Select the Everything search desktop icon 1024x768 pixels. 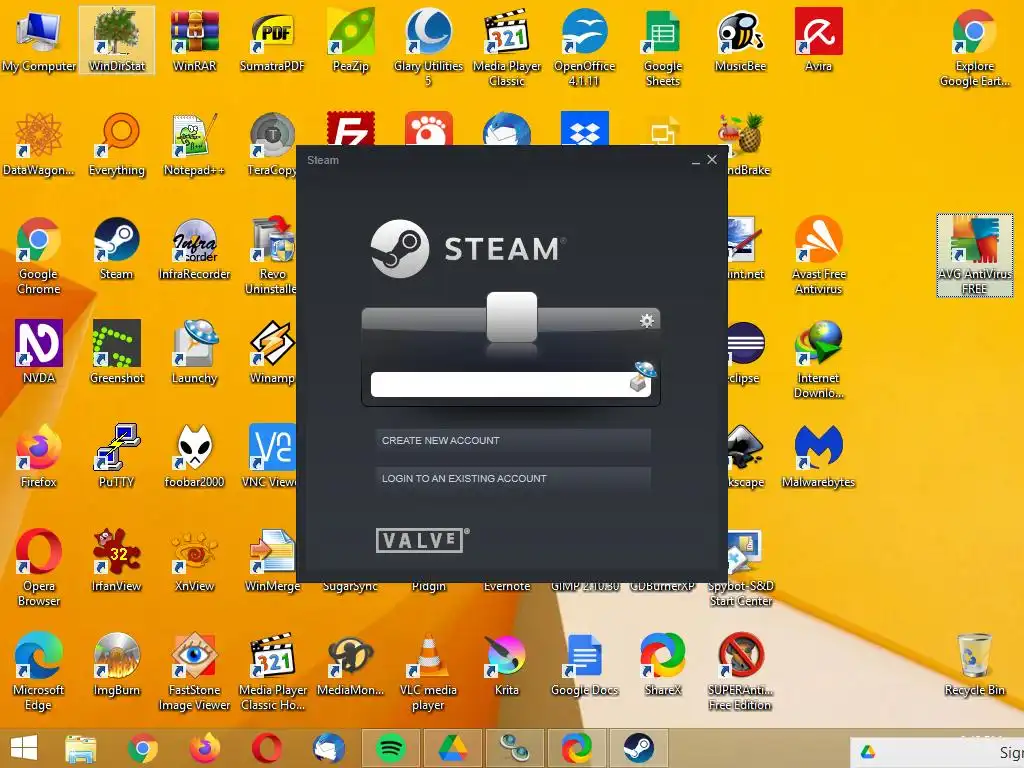(117, 145)
